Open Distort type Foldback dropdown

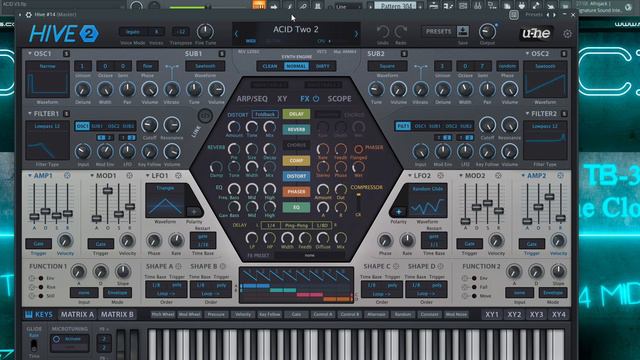tap(265, 114)
